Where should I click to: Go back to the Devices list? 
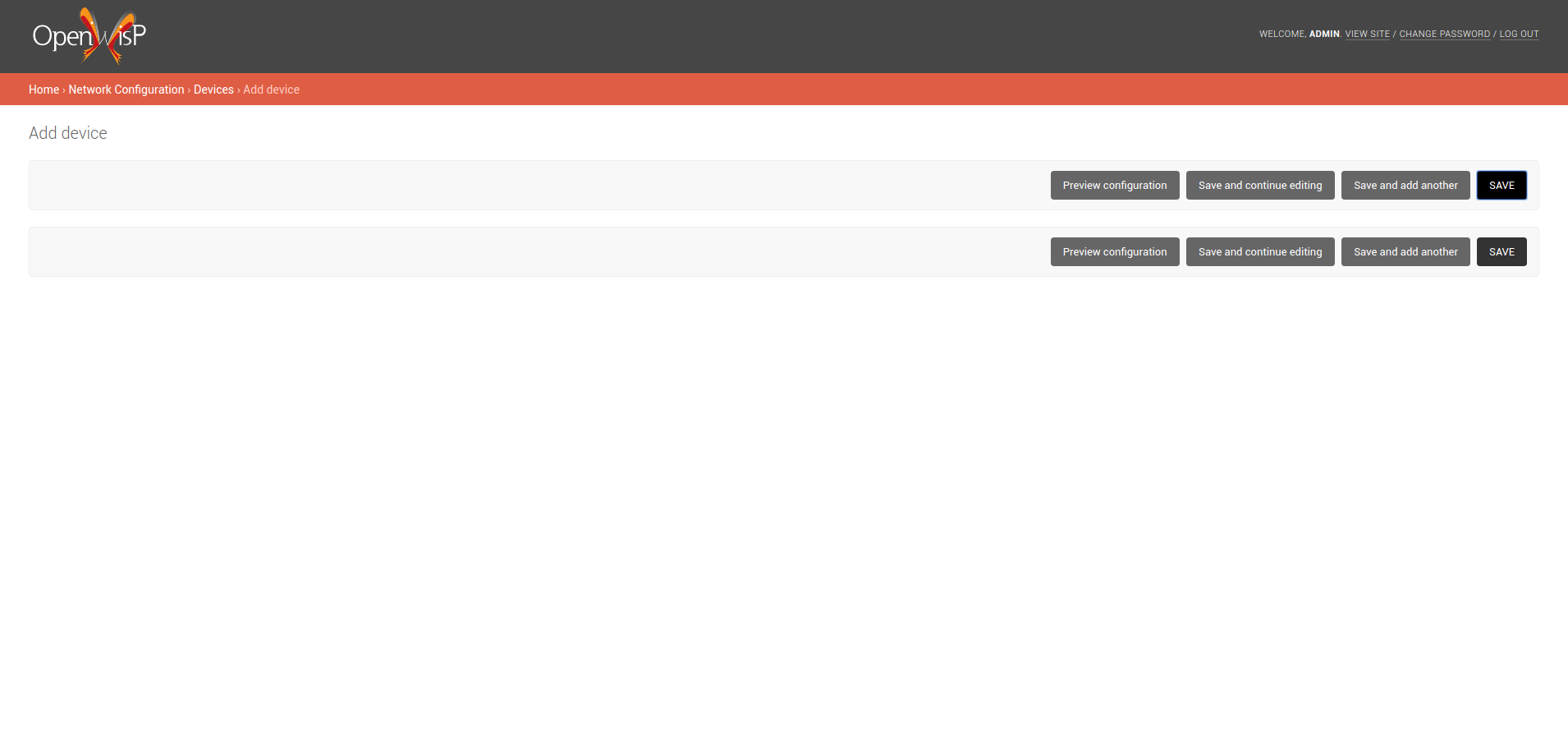point(213,89)
